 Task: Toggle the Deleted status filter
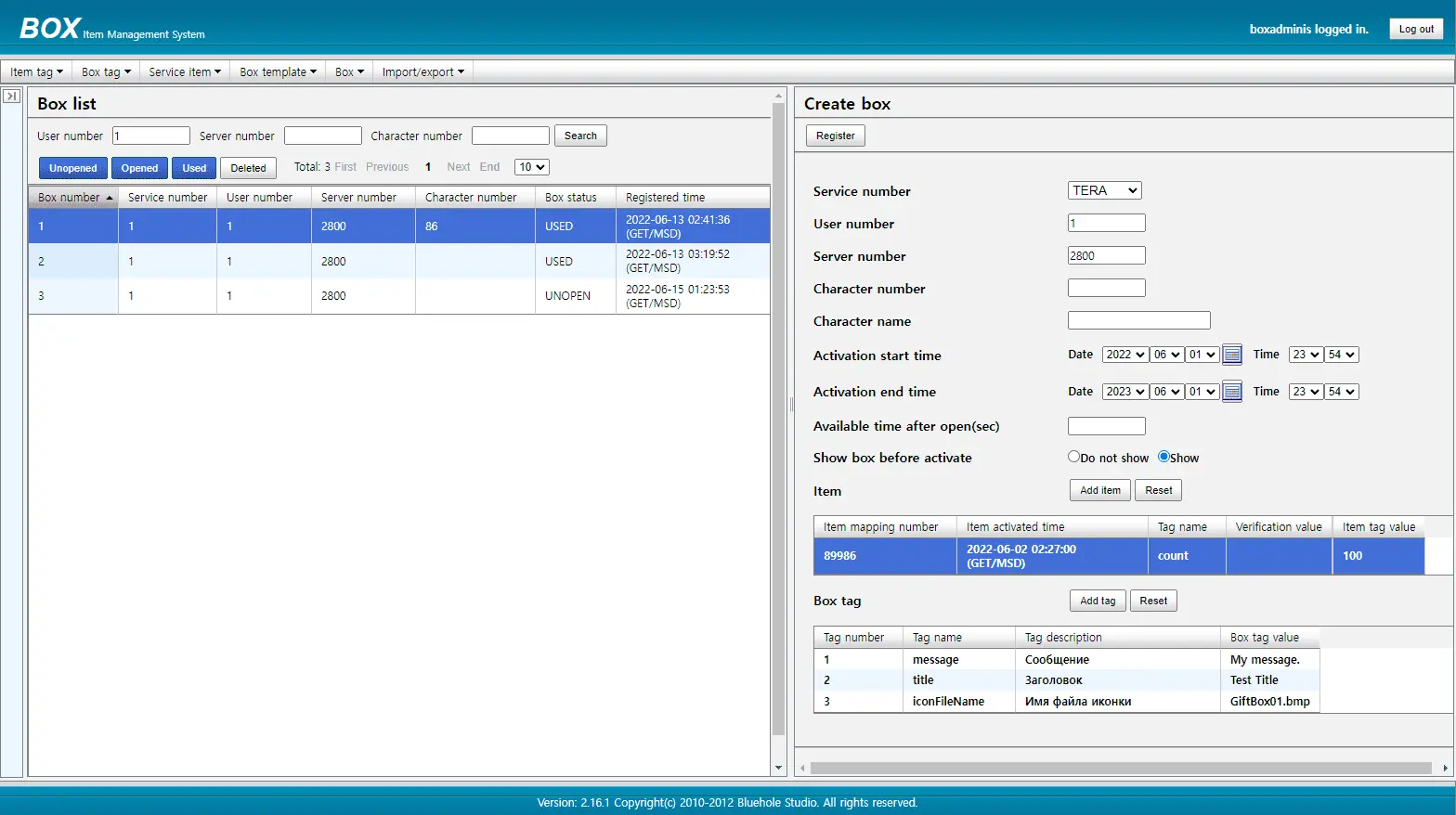248,168
